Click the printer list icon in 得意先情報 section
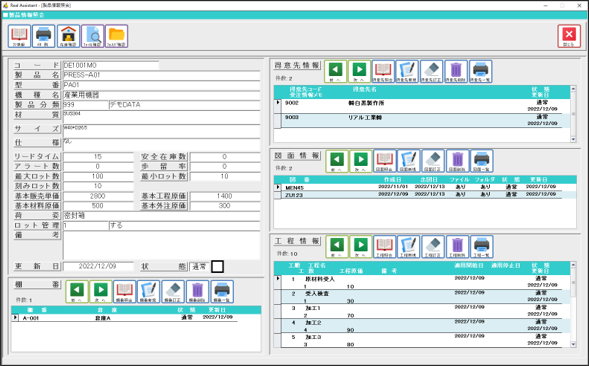 [x=480, y=71]
